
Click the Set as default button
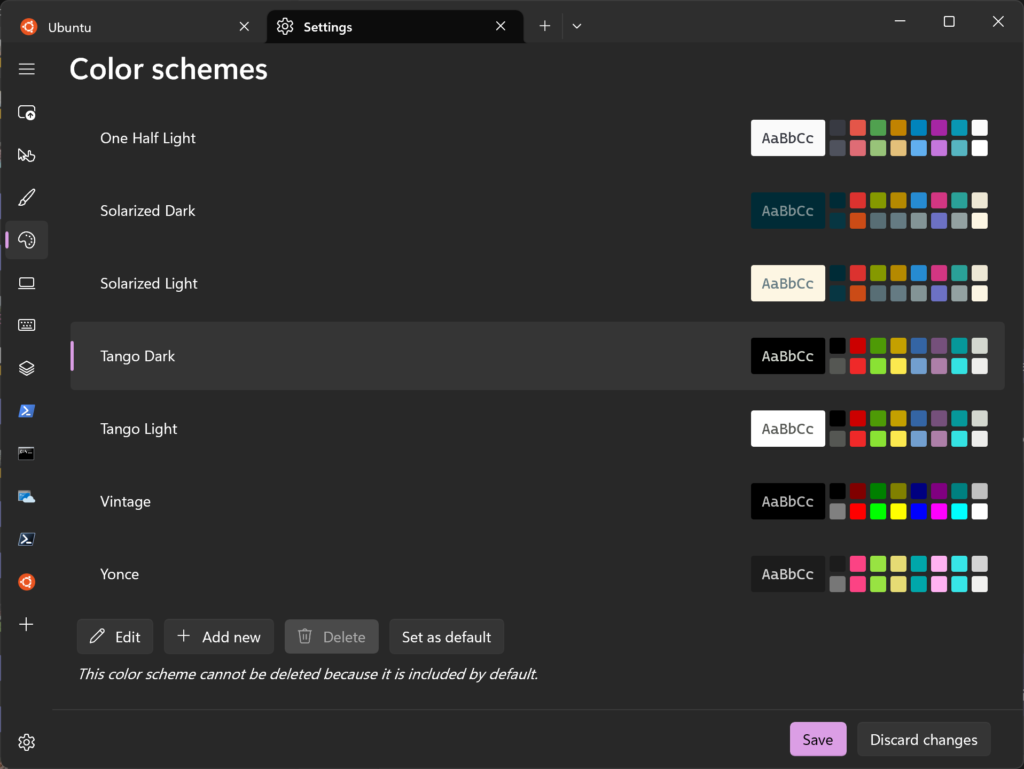pos(446,636)
